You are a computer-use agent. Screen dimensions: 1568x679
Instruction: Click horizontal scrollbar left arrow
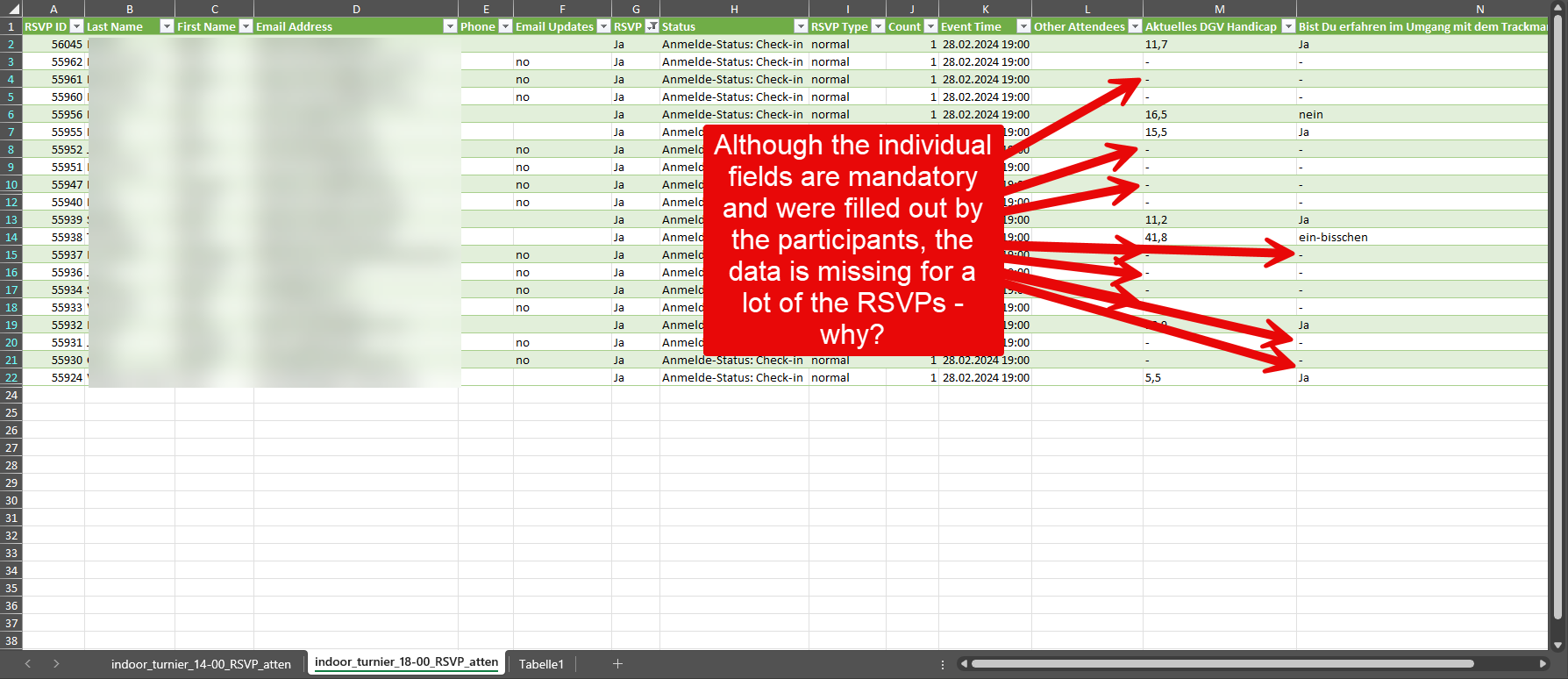click(x=964, y=664)
